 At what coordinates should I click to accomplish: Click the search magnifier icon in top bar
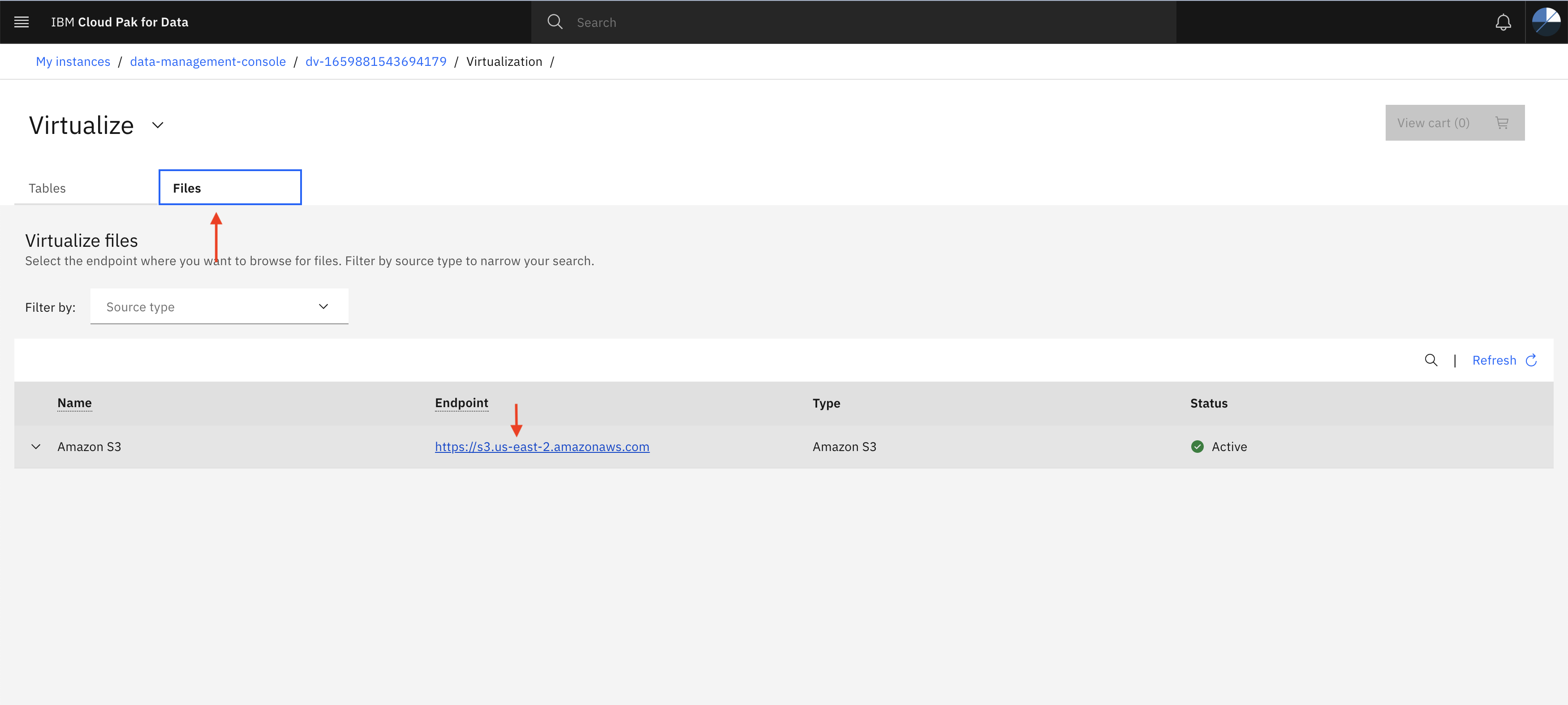point(555,22)
